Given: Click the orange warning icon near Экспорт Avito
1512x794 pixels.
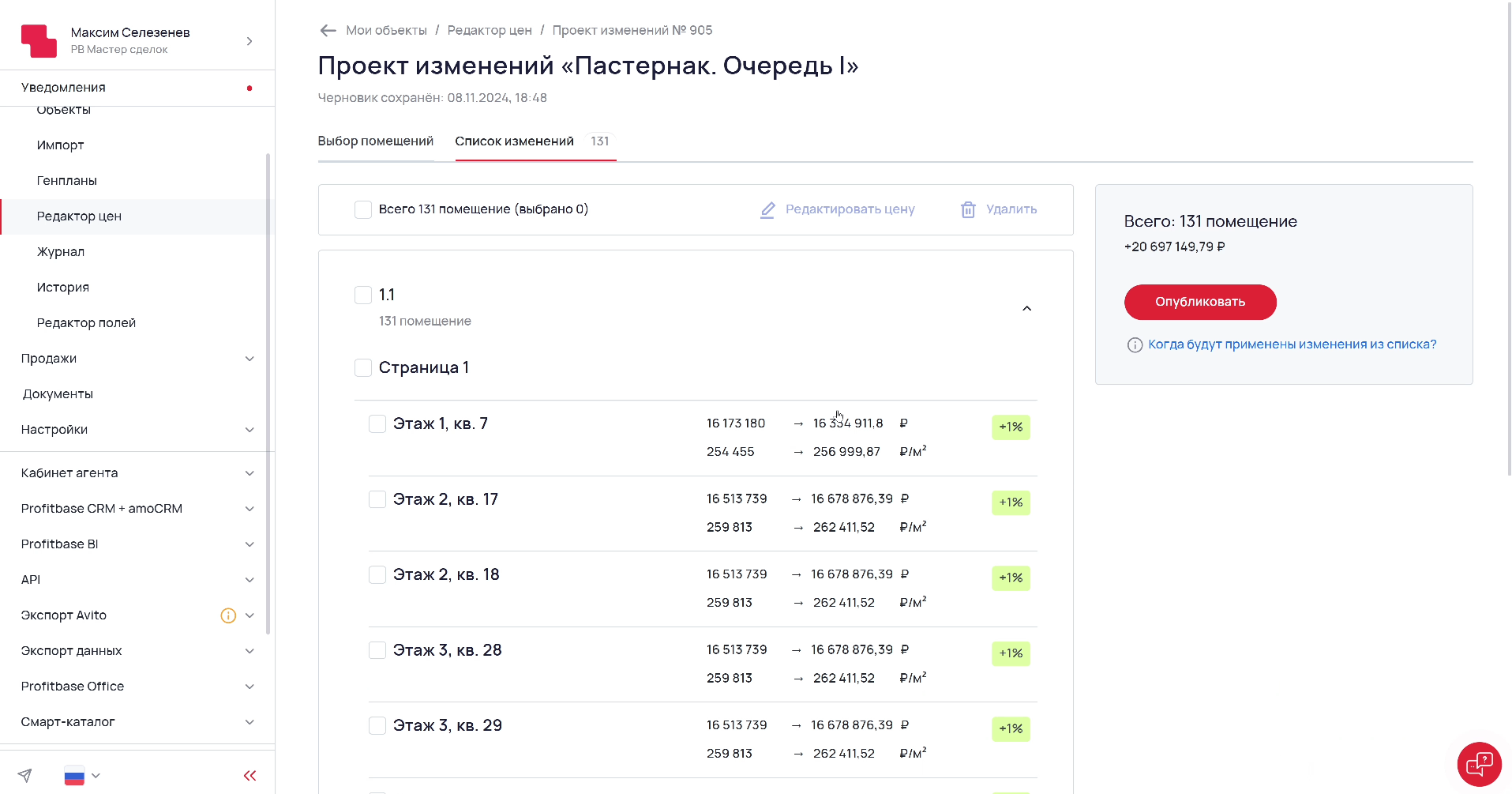Looking at the screenshot, I should coord(228,615).
